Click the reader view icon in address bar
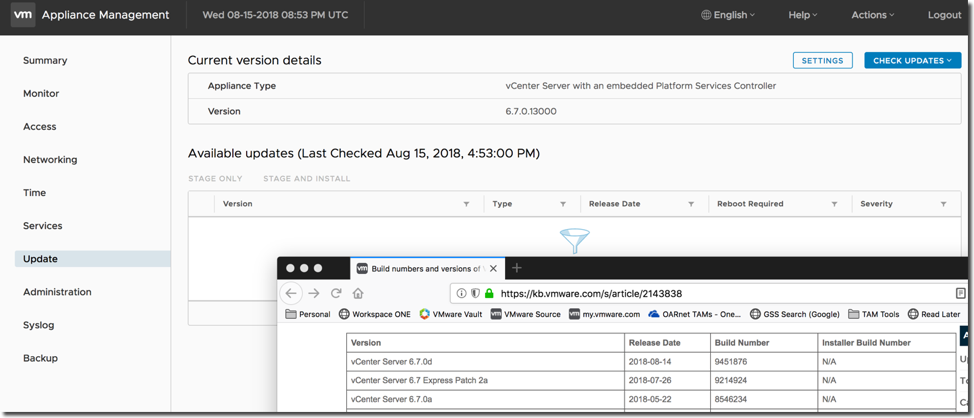This screenshot has height=418, width=974. (960, 293)
